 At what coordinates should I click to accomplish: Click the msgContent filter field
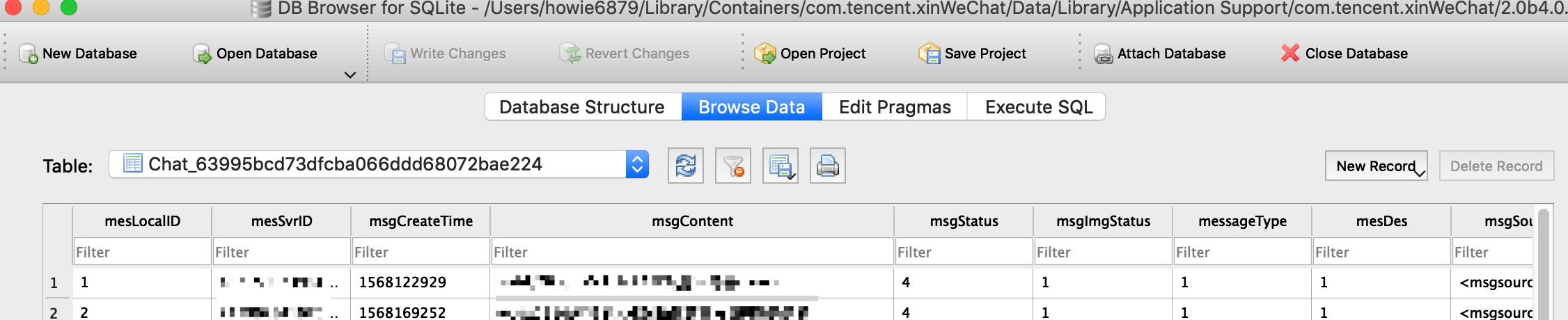pyautogui.click(x=692, y=252)
